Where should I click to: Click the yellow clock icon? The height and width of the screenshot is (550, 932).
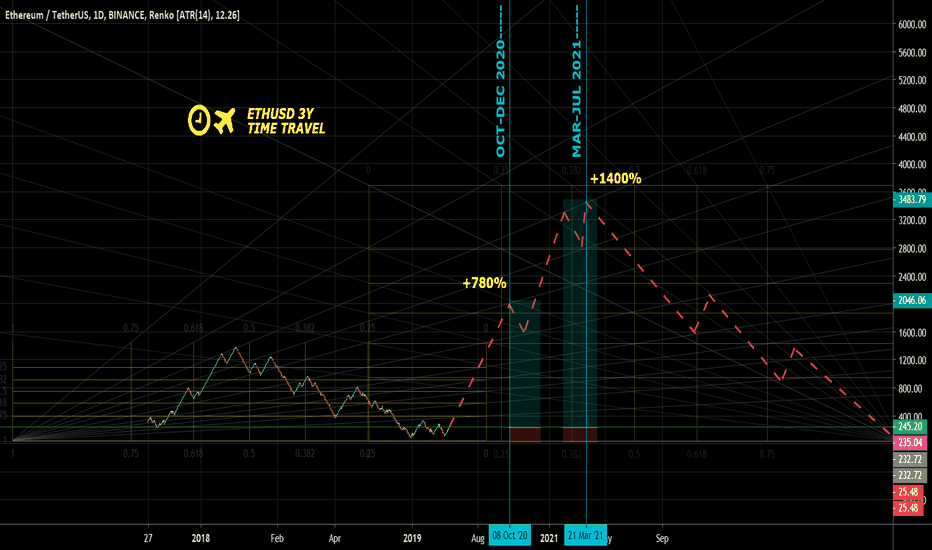[x=199, y=120]
